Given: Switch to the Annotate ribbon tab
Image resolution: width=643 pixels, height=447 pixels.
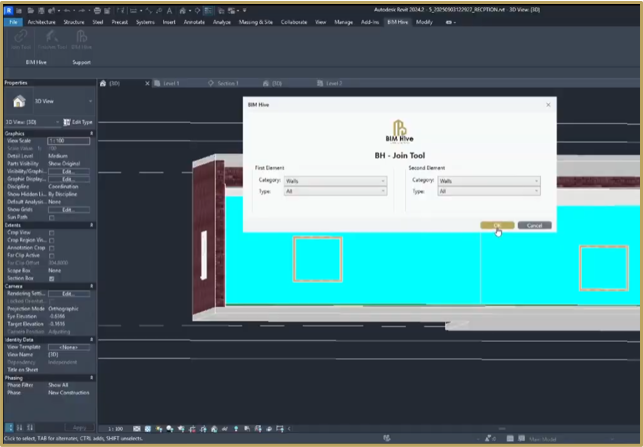Looking at the screenshot, I should [194, 22].
